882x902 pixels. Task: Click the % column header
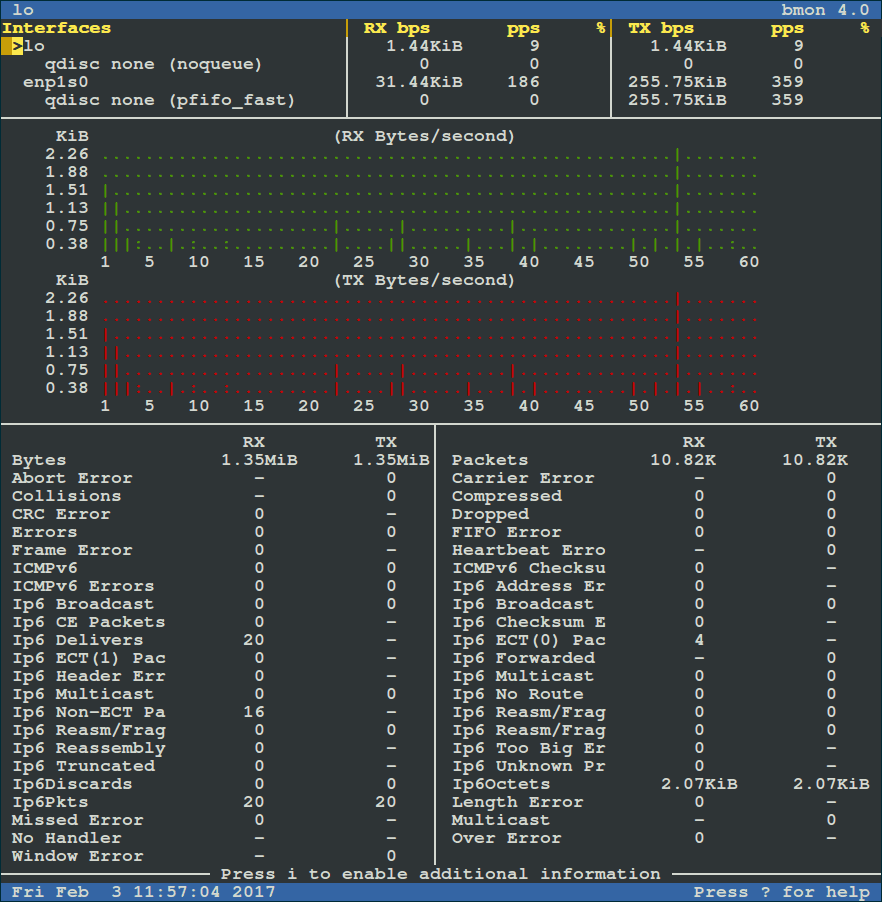click(601, 27)
